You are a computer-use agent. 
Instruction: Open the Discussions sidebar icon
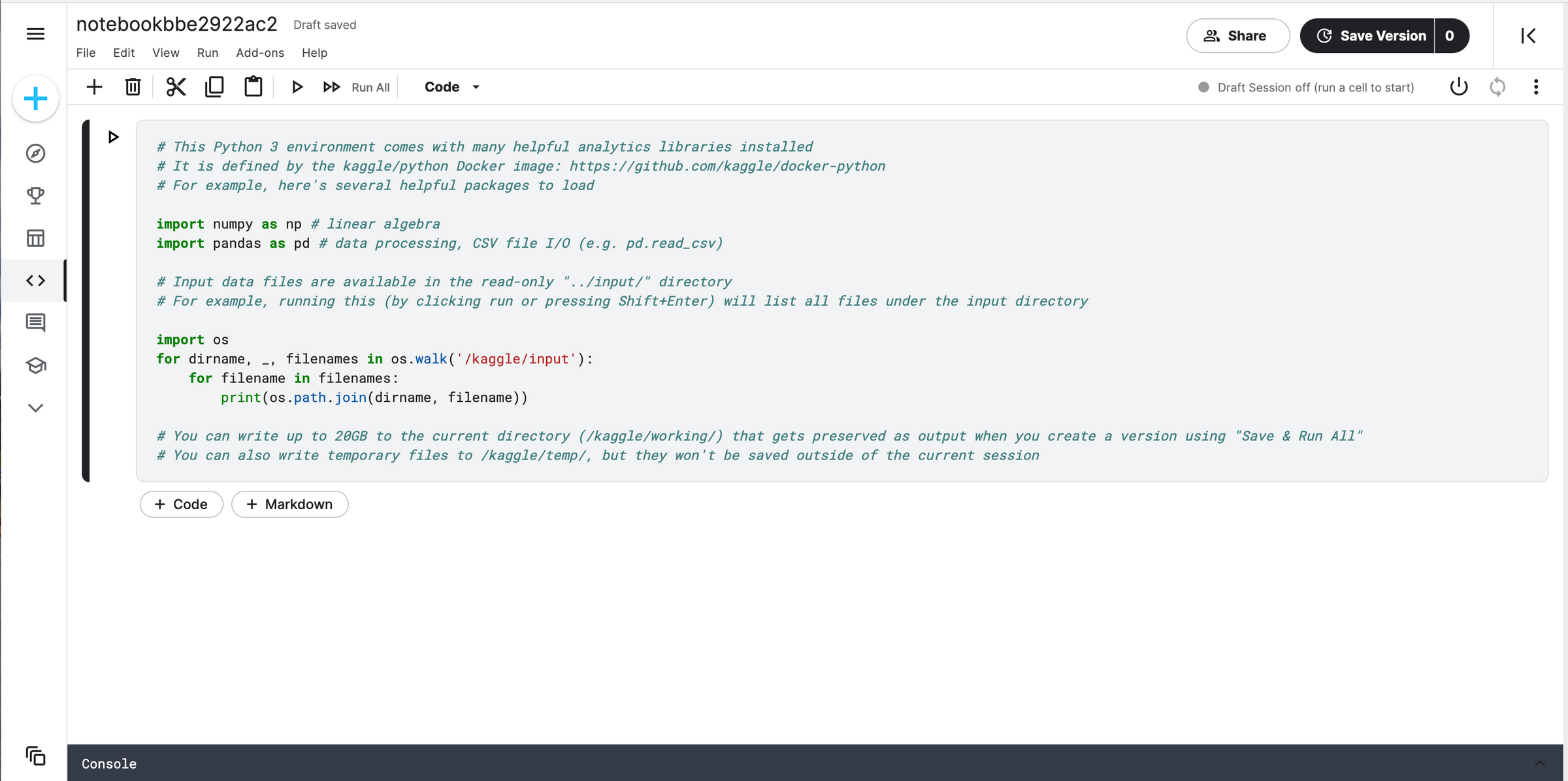click(35, 322)
